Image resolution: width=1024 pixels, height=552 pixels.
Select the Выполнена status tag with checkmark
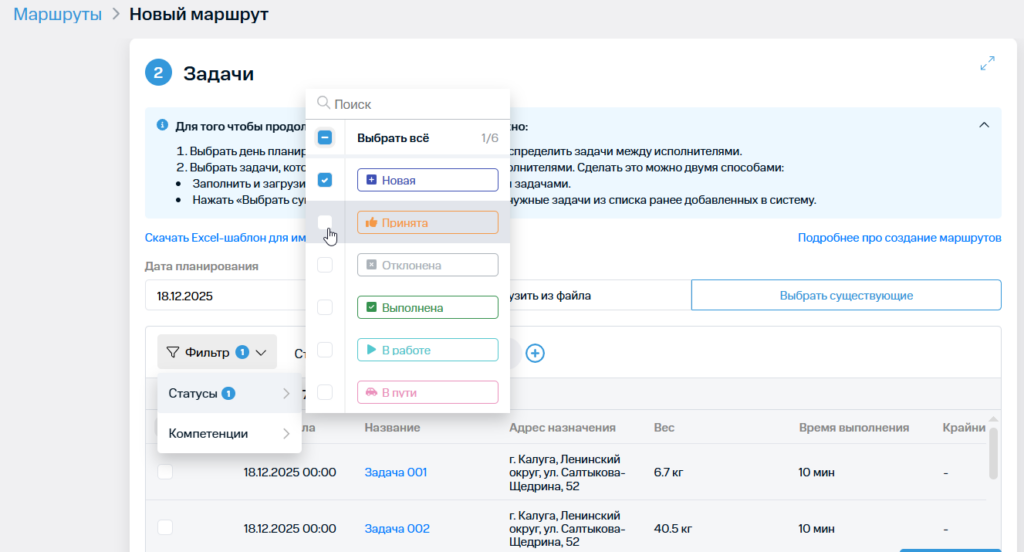[x=427, y=308]
